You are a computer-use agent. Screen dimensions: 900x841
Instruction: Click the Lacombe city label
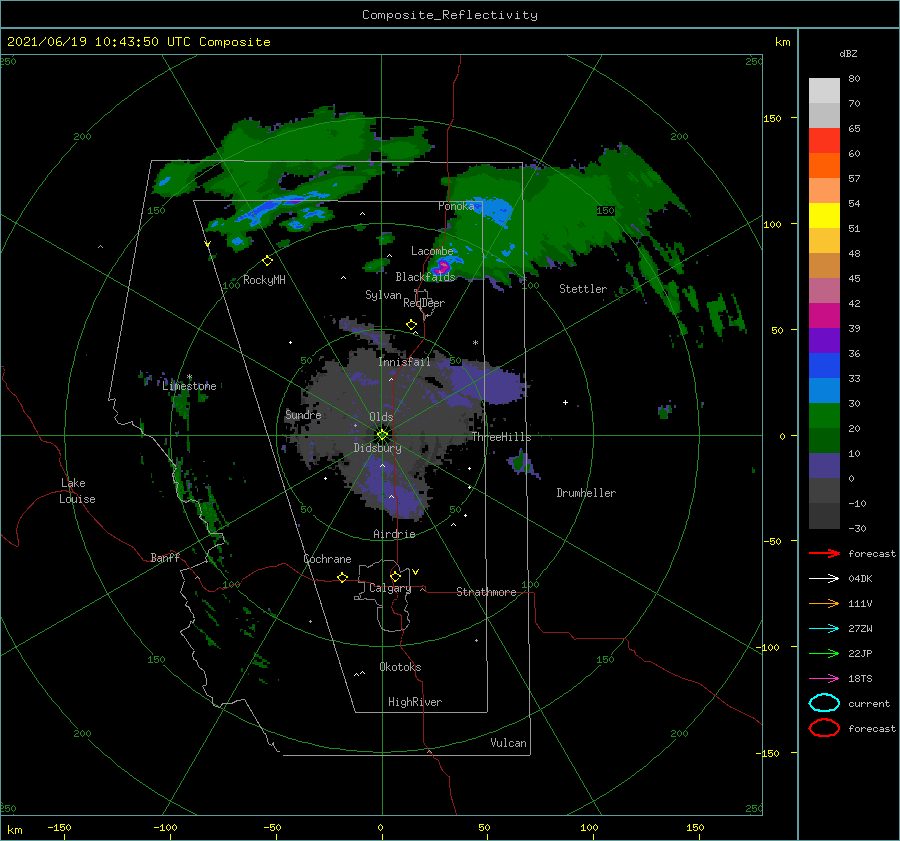(432, 251)
